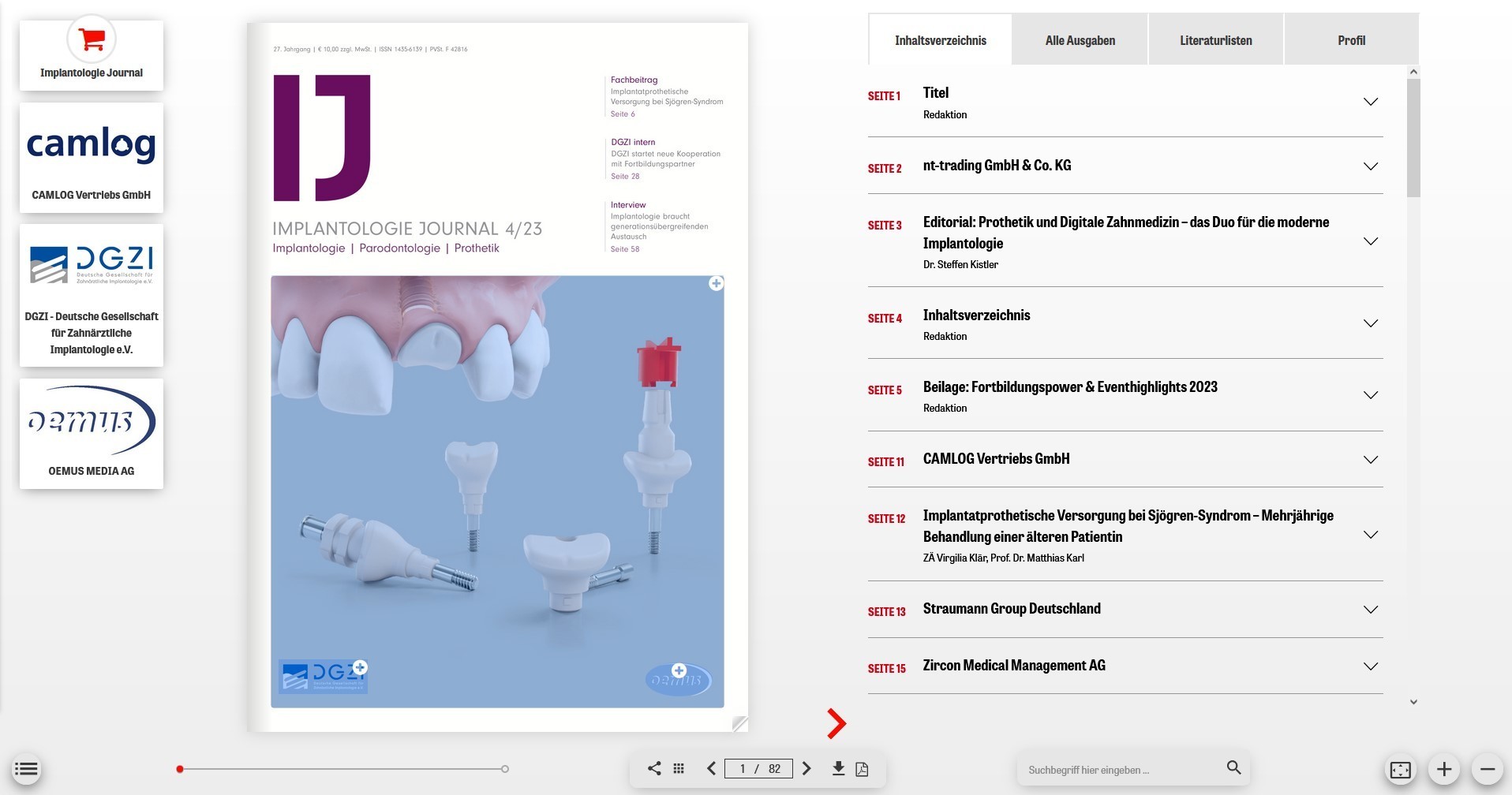Click the Suchbegriff hier eingeben search field

[1121, 770]
